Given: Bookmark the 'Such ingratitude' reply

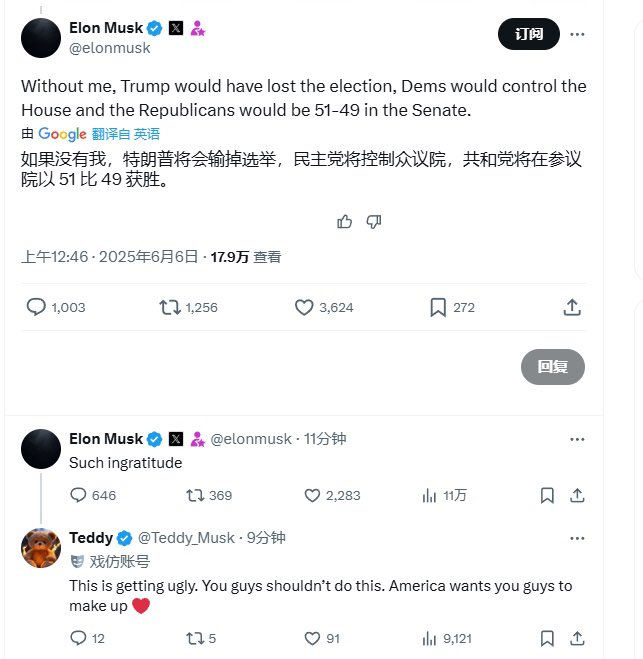Looking at the screenshot, I should pos(547,496).
